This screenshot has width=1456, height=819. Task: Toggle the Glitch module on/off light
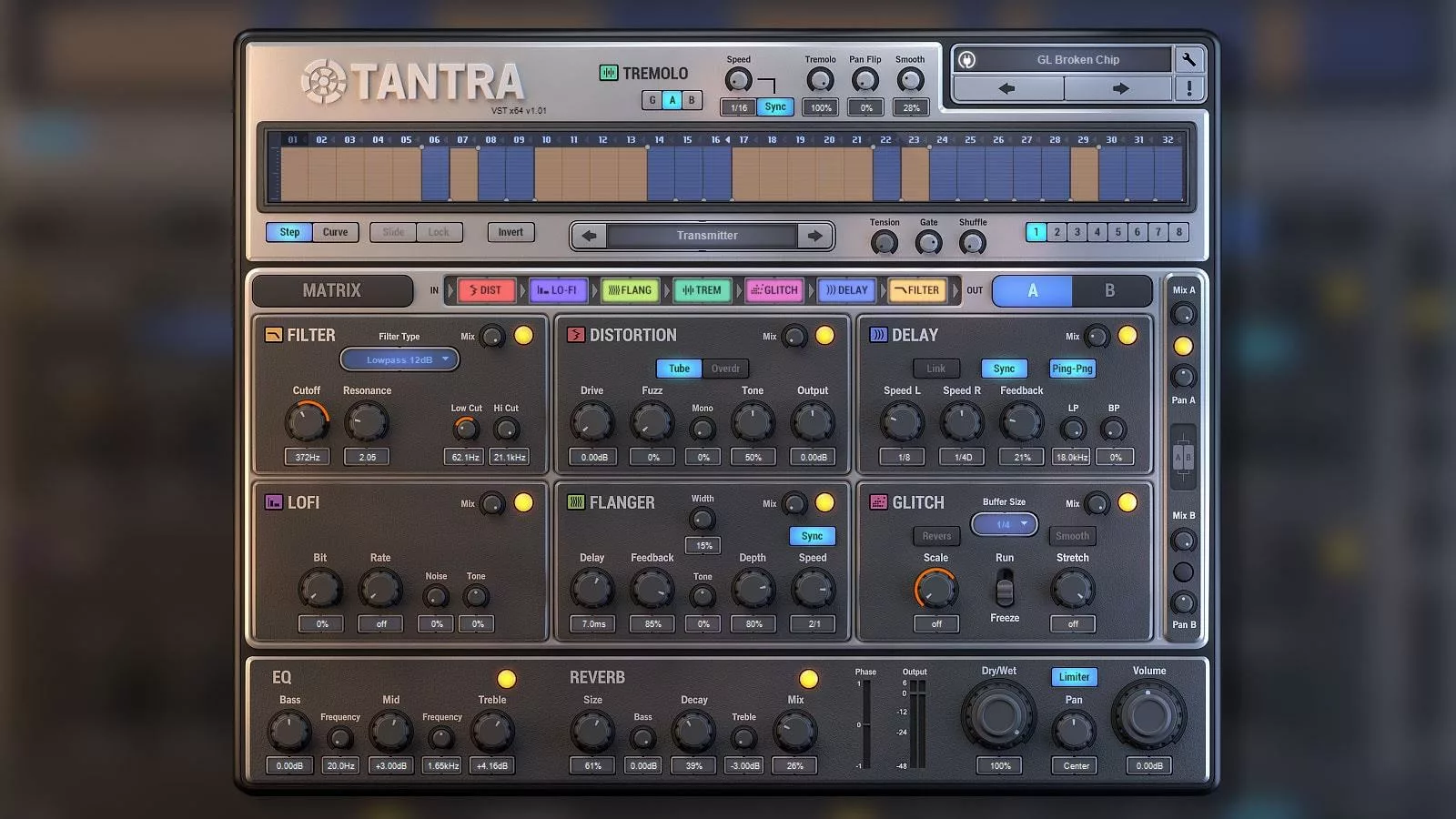[1127, 502]
